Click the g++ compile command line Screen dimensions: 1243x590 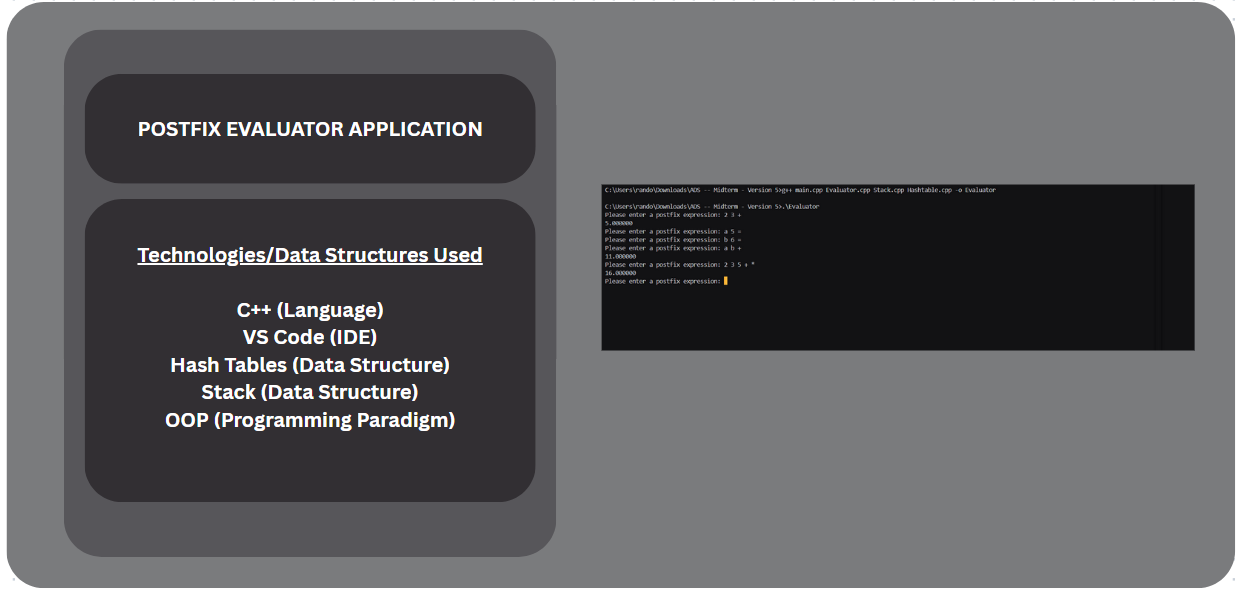[800, 190]
